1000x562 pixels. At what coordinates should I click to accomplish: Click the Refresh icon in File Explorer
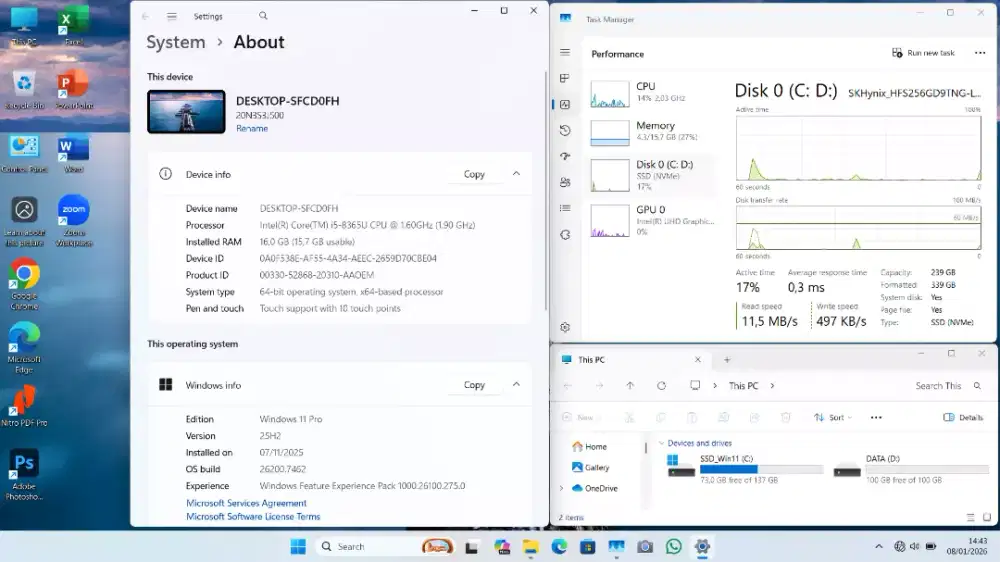(661, 386)
